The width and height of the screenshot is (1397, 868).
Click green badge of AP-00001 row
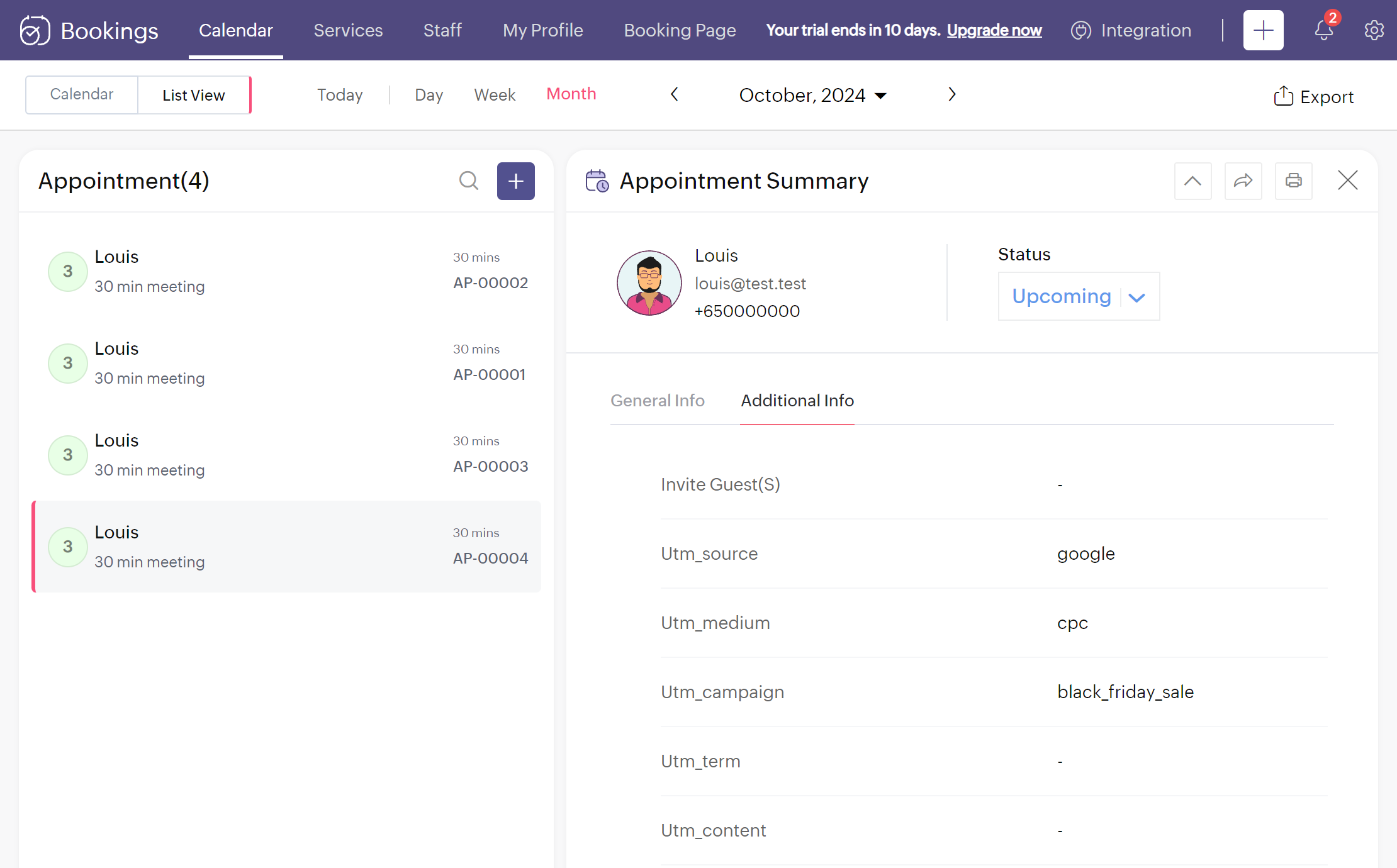click(68, 363)
